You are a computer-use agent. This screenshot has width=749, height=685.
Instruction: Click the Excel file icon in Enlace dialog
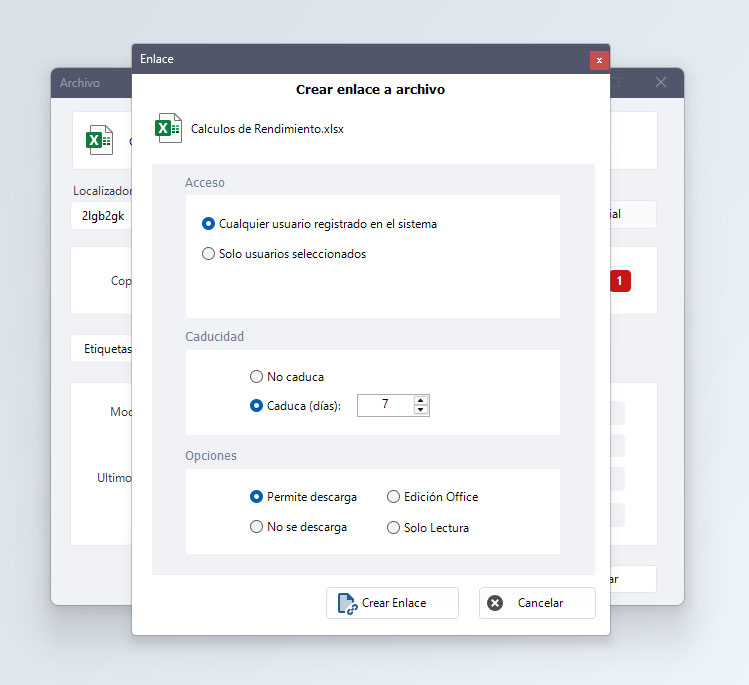coord(168,128)
